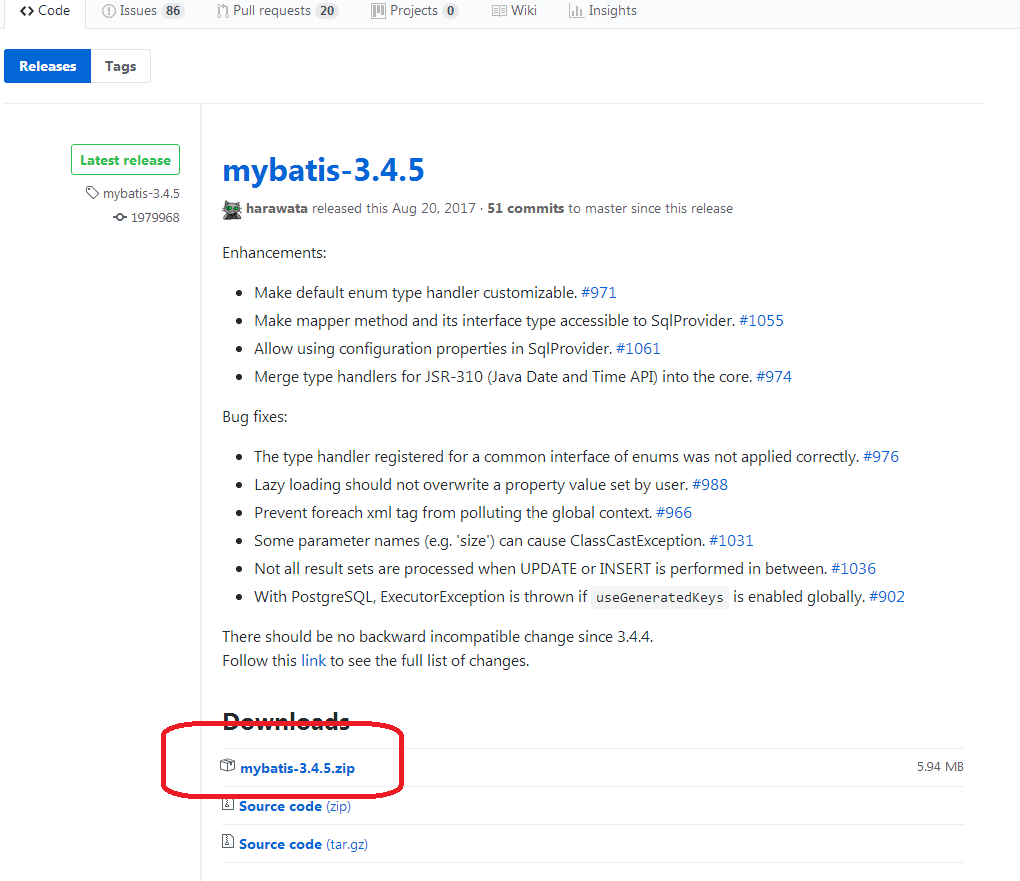Open issue #902 link

click(887, 597)
